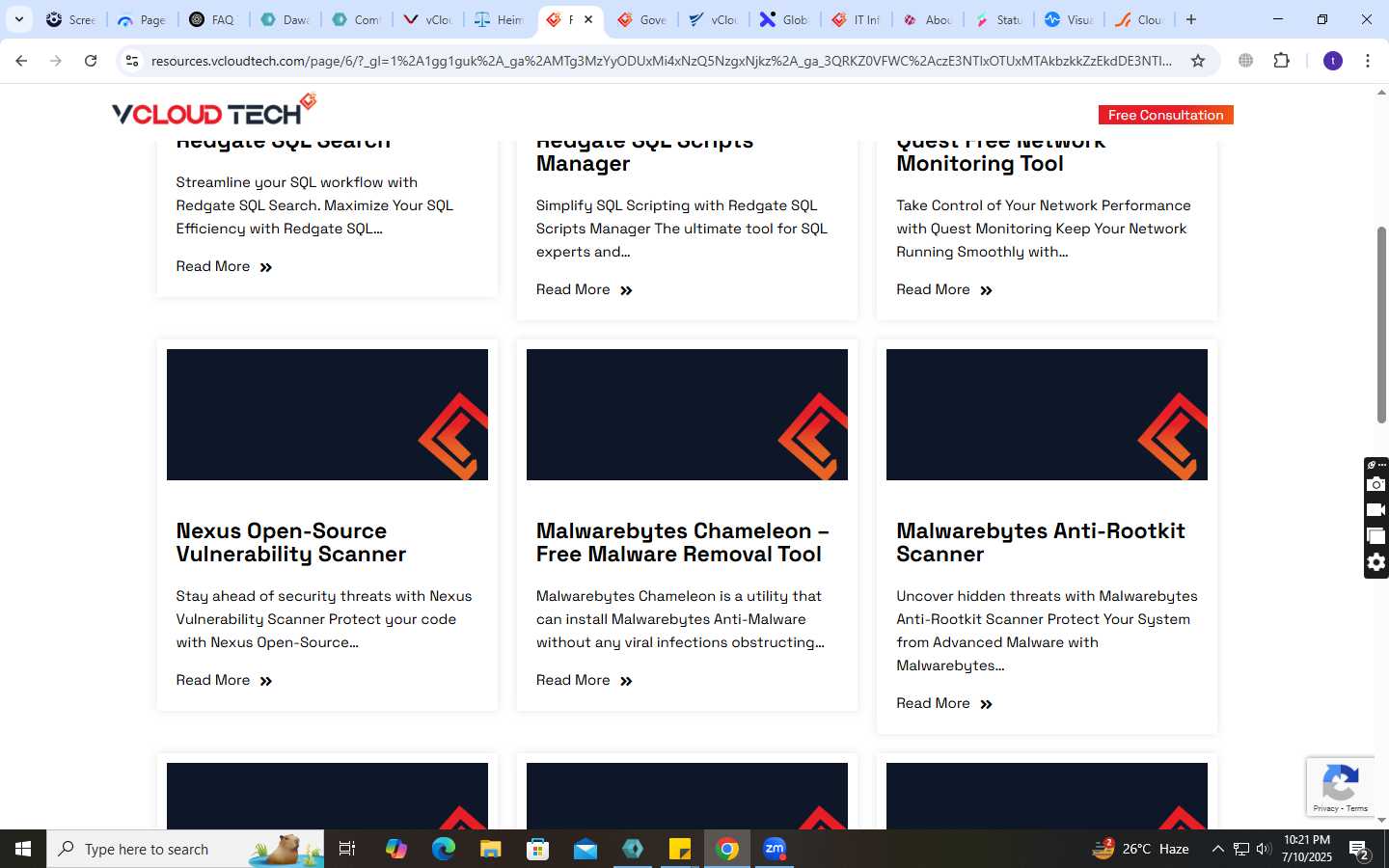
Task: Click the page vertical scrollbar thumb
Action: (x=1381, y=324)
